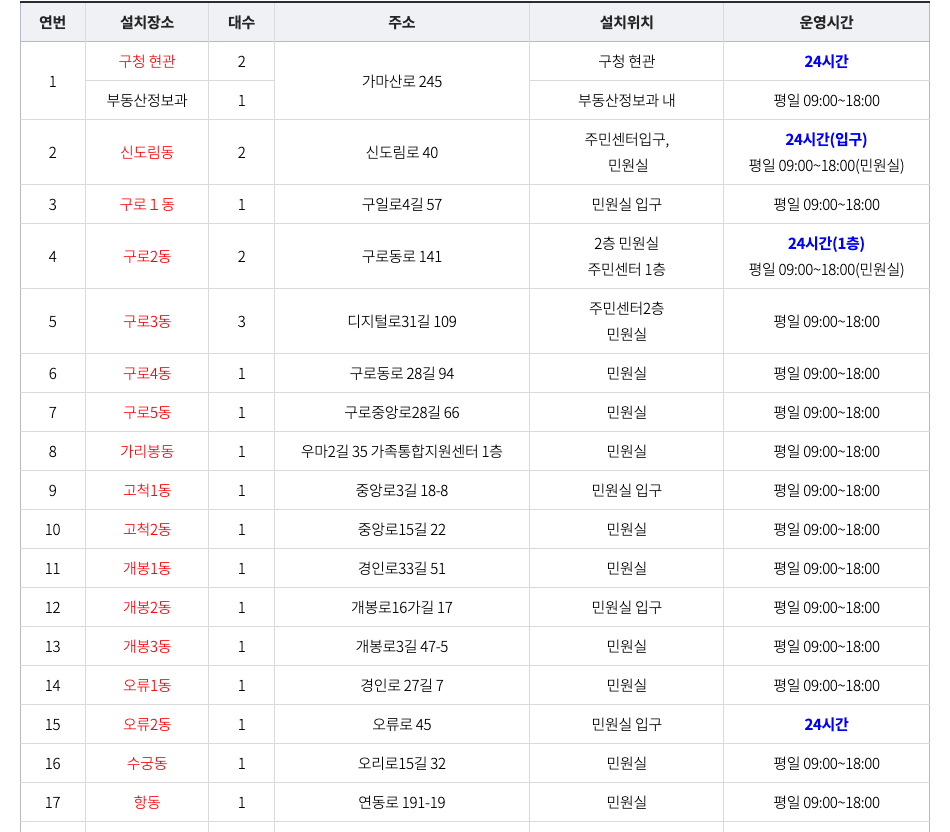Screen dimensions: 950x832
Task: Select the address 구로중앙로28길 66
Action: click(402, 412)
